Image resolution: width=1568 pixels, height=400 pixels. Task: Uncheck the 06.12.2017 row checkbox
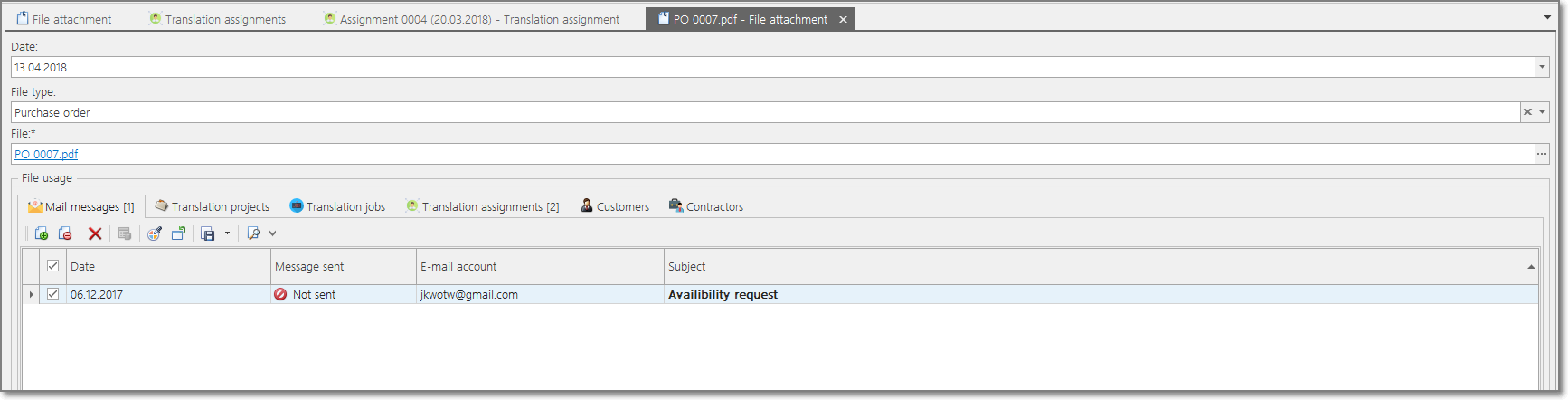pos(52,294)
